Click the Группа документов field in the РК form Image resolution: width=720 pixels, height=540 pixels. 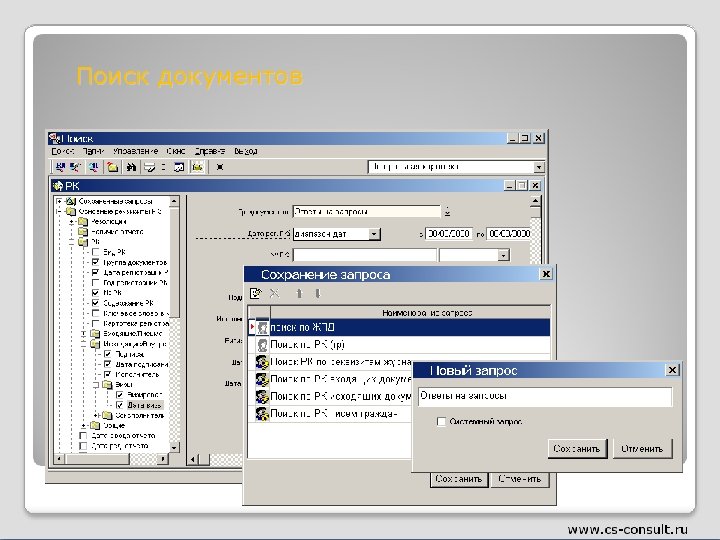(366, 212)
